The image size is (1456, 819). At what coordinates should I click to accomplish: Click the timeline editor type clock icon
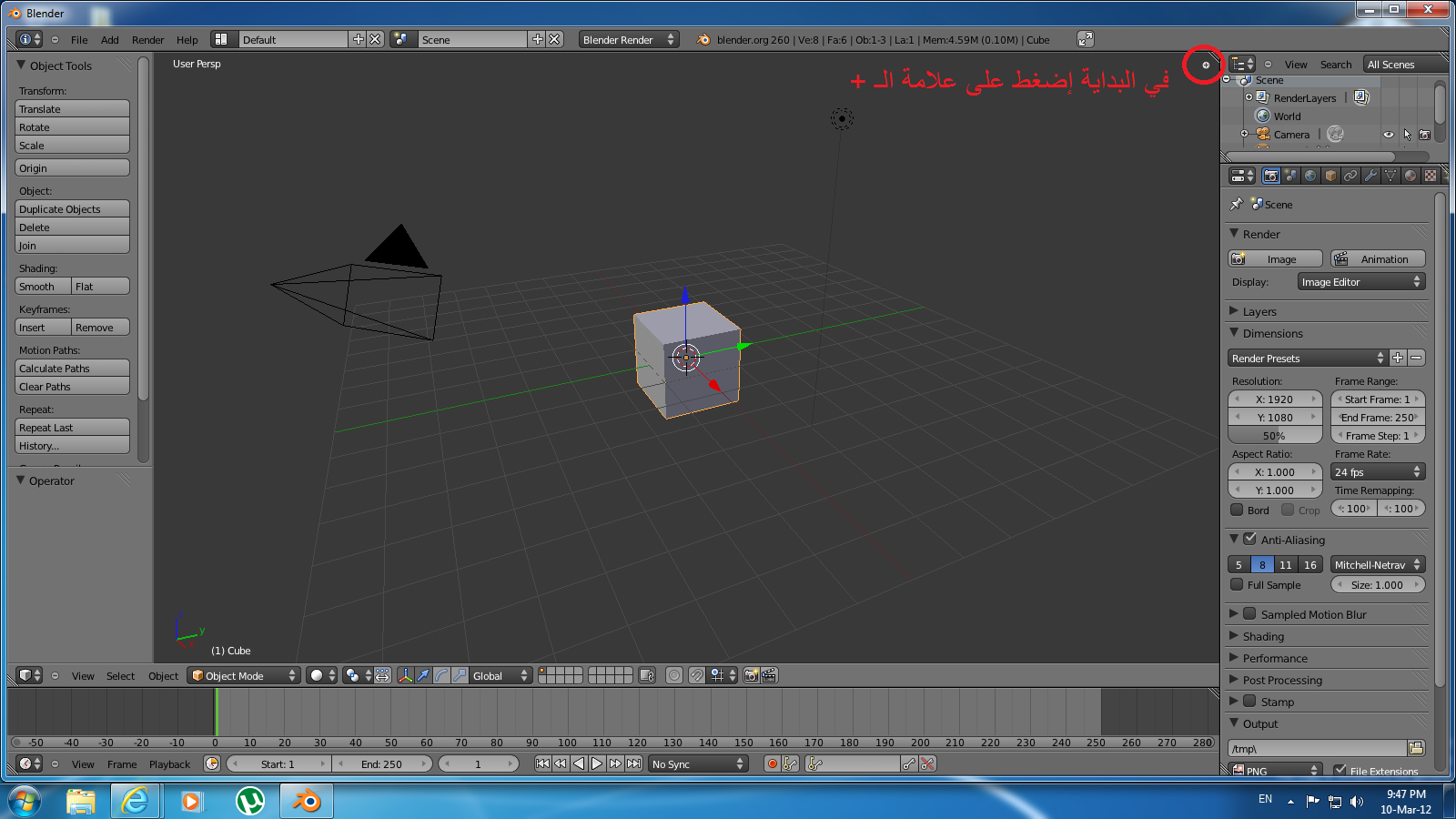(x=30, y=763)
